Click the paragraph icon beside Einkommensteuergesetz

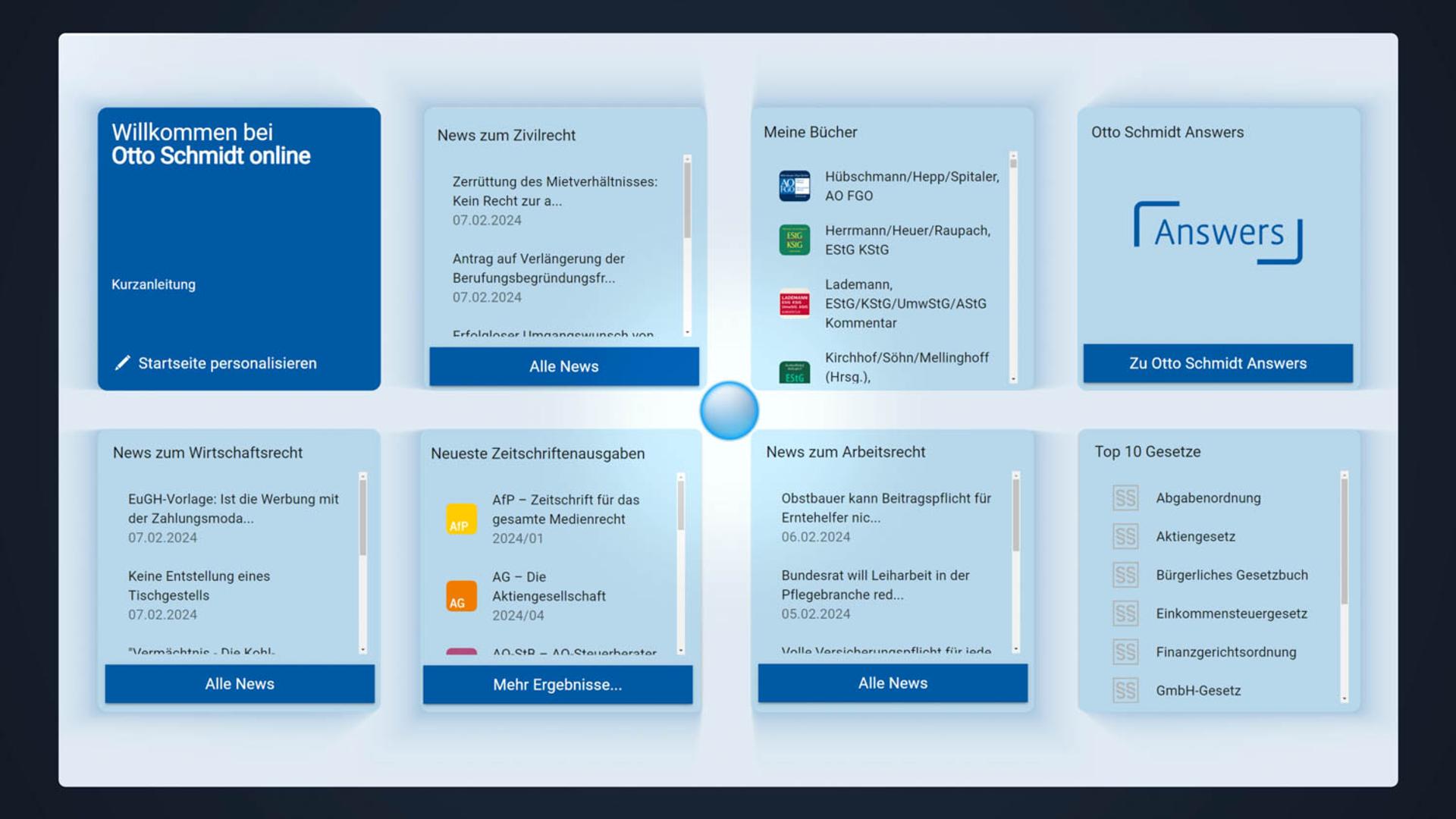[x=1125, y=613]
